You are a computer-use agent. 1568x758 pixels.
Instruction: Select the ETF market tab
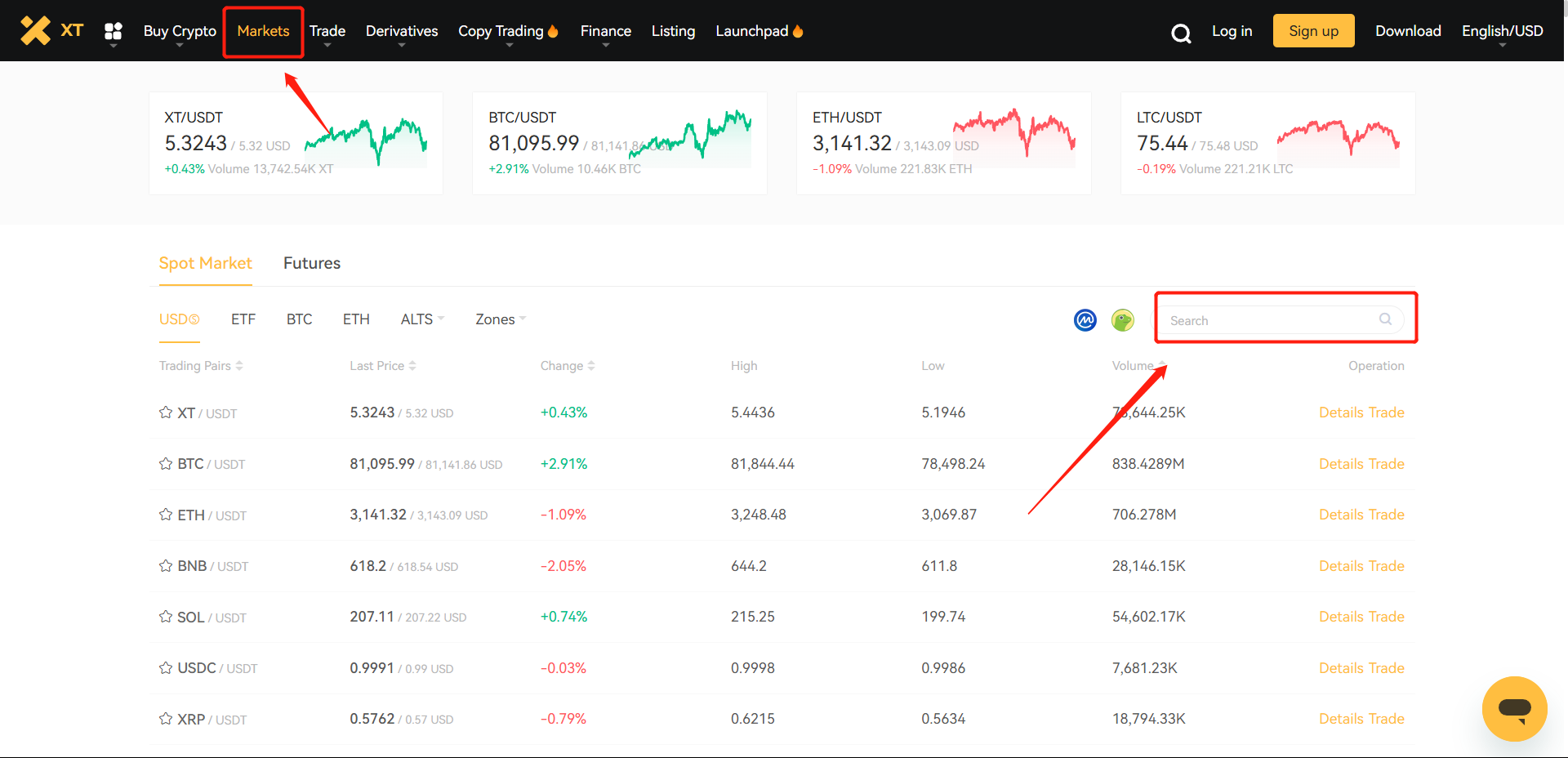[243, 319]
